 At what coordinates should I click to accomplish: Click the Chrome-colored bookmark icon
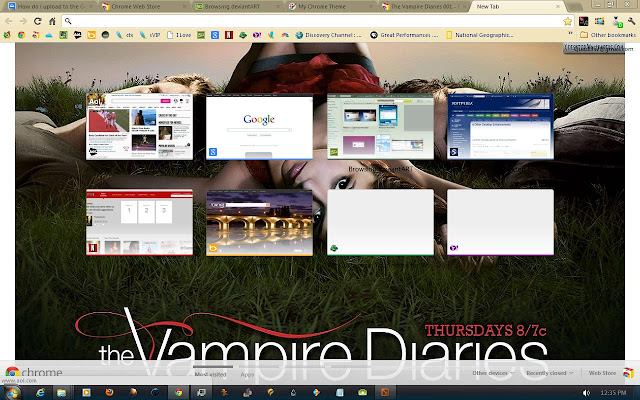click(x=21, y=35)
